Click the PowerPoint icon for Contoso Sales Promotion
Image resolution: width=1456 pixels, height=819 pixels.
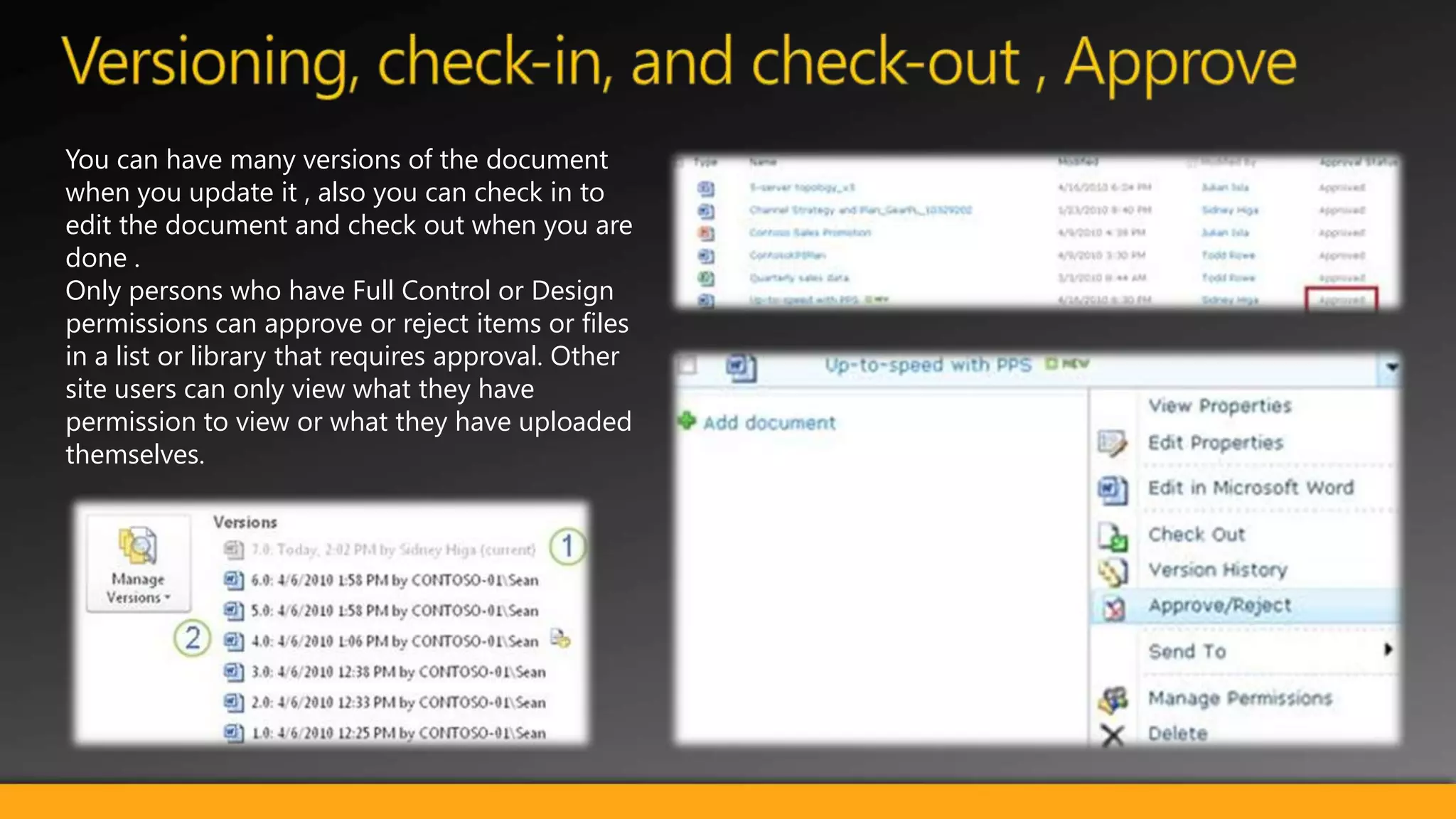705,233
